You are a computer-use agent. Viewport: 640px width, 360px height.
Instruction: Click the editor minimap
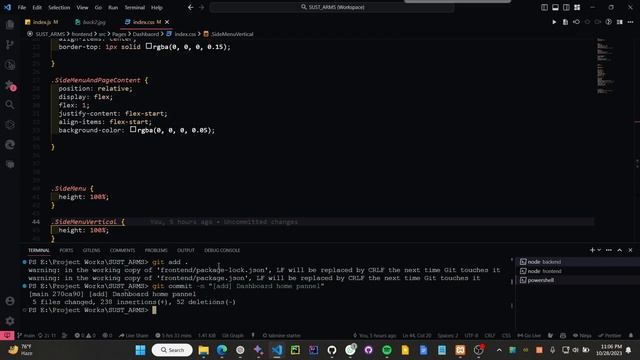(605, 67)
